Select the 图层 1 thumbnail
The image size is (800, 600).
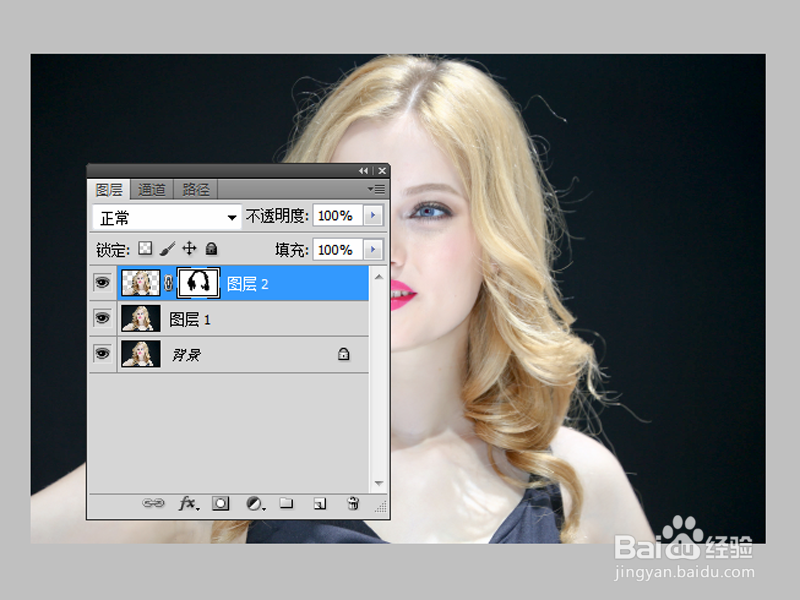click(x=141, y=318)
